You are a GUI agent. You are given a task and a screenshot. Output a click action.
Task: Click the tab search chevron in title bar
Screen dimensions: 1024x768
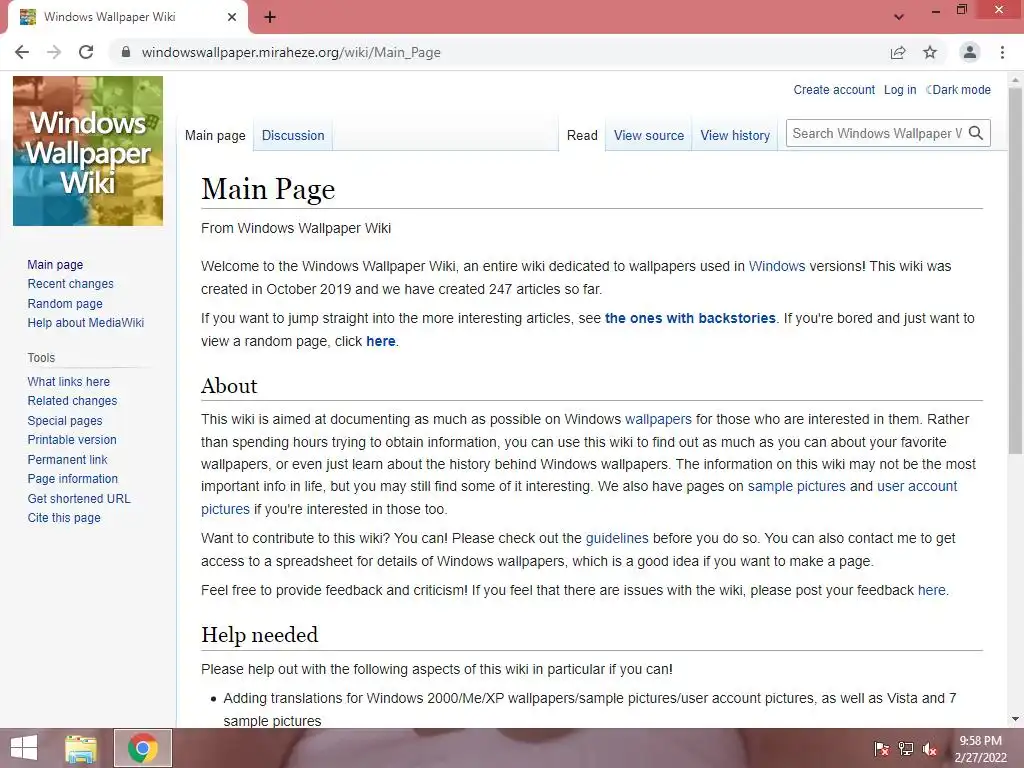(899, 17)
